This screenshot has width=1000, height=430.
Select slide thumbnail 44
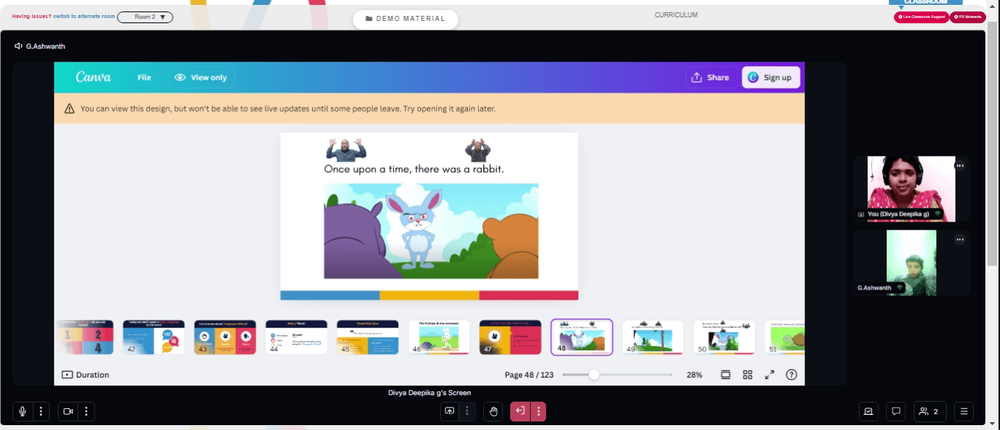[297, 337]
